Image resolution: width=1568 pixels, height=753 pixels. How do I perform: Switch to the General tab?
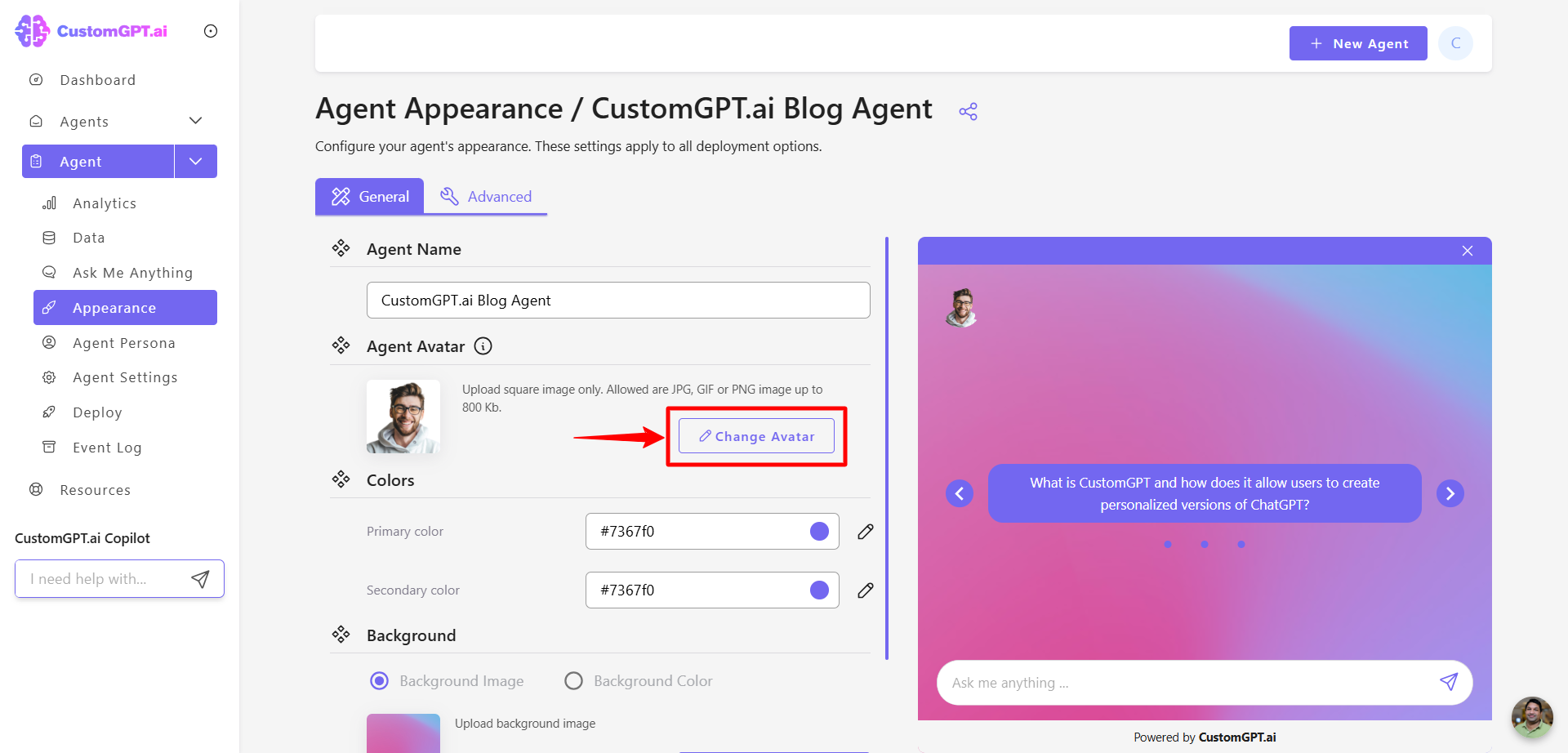[369, 197]
